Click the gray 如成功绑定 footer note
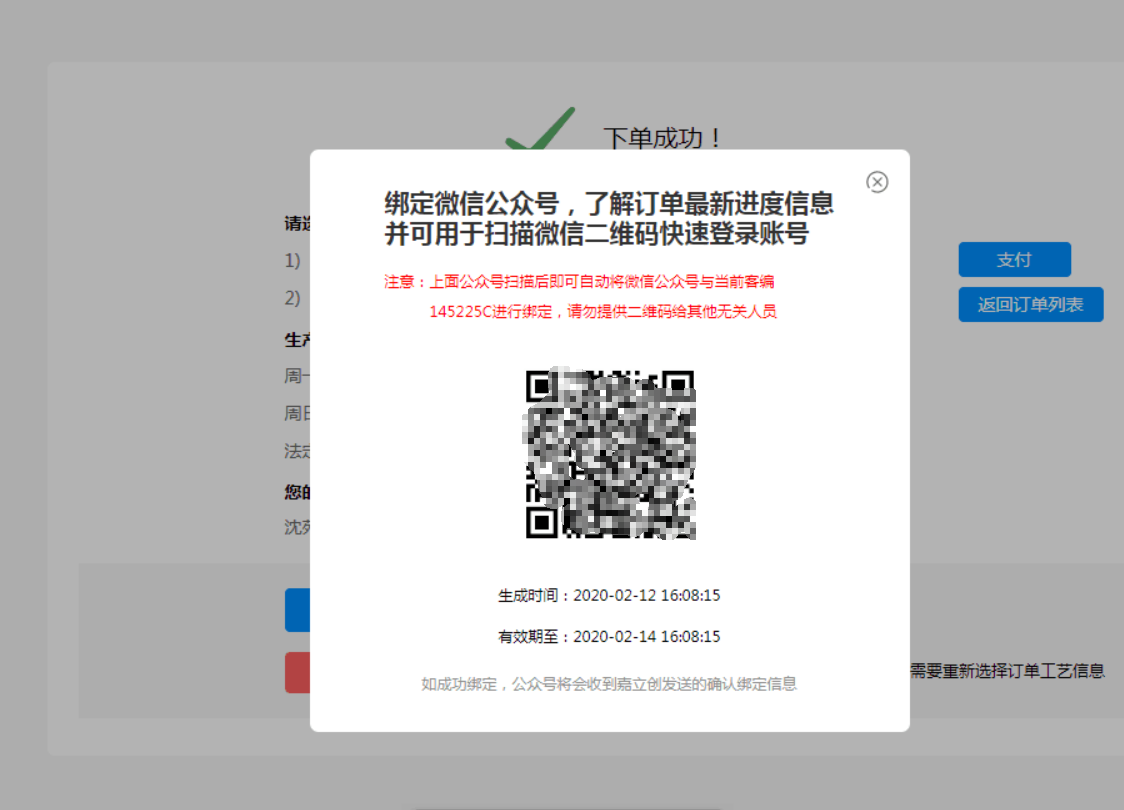1124x810 pixels. tap(609, 685)
